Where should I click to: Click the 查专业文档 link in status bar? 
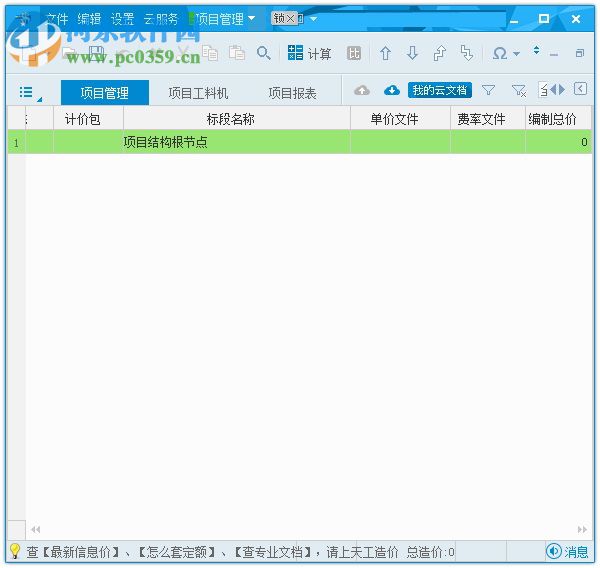coord(271,552)
